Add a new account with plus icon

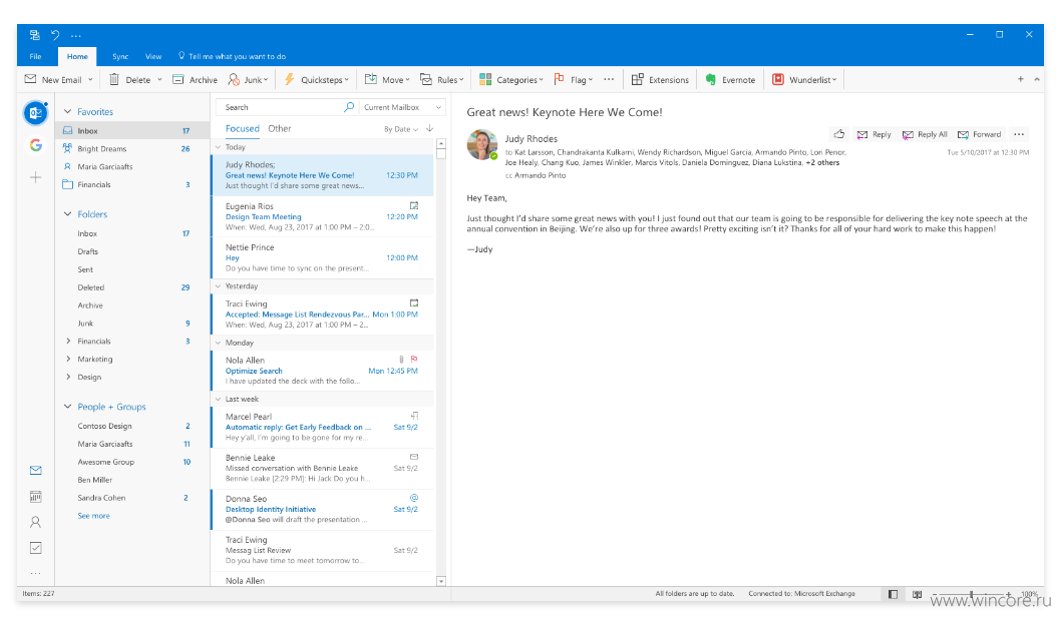pos(35,178)
